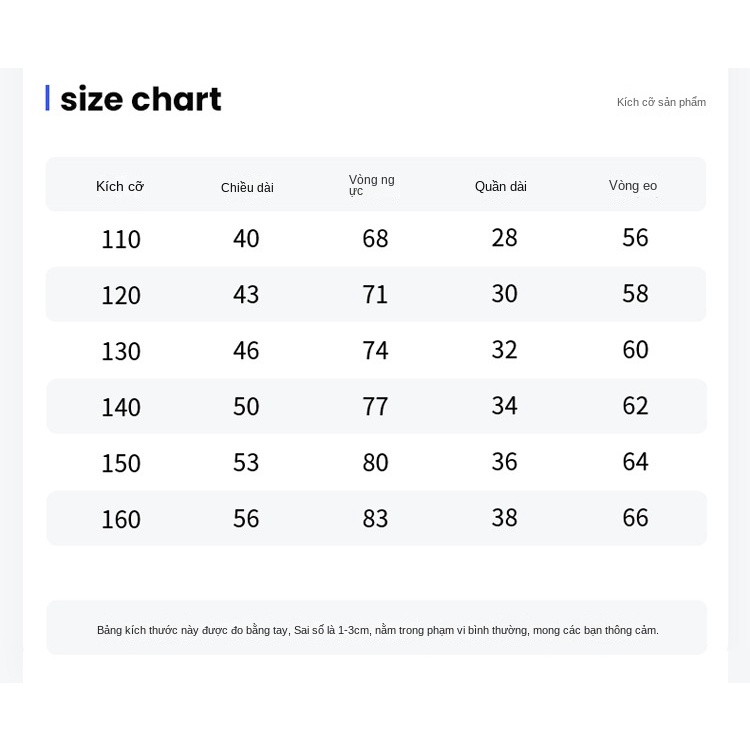
Task: Click the "size chart" heading
Action: pos(140,99)
